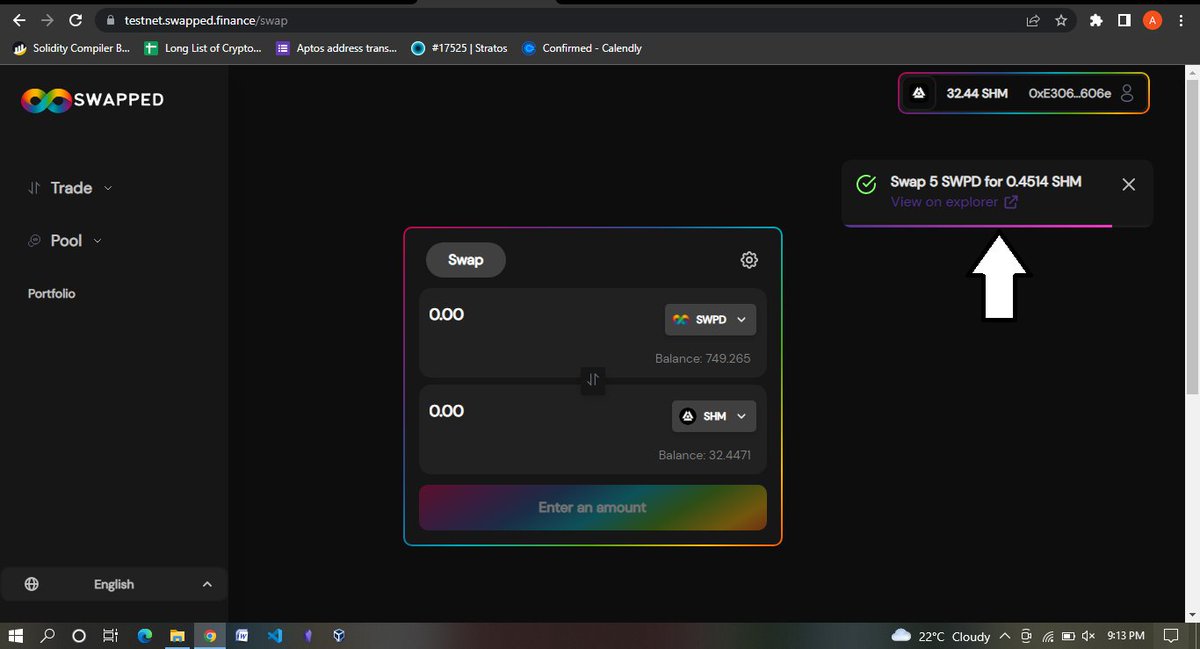Viewport: 1200px width, 649px height.
Task: Open Aptos address trans bookmark
Action: [x=336, y=48]
